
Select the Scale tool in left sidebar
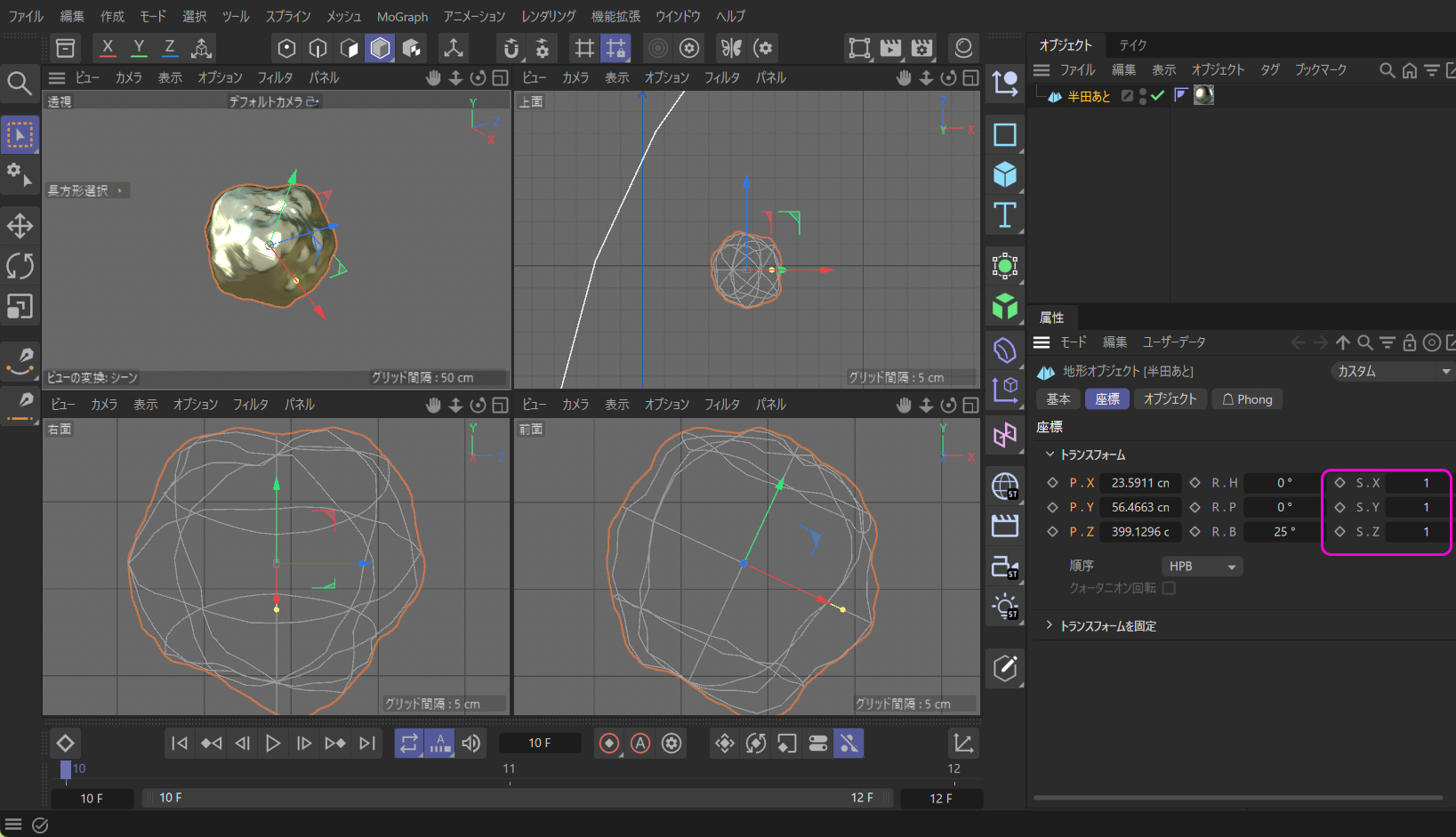(x=20, y=307)
